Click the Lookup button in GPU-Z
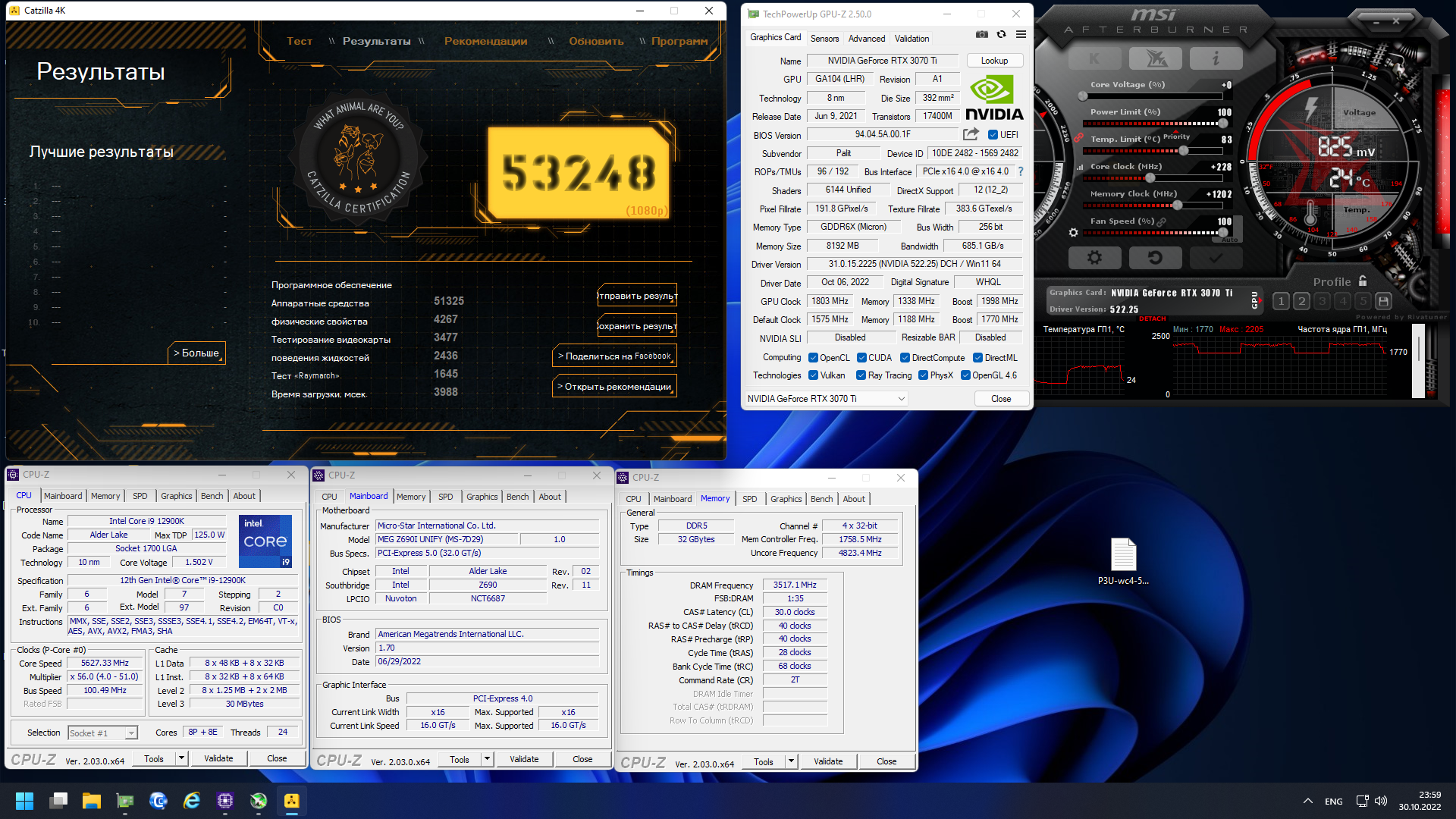The height and width of the screenshot is (819, 1456). click(994, 61)
